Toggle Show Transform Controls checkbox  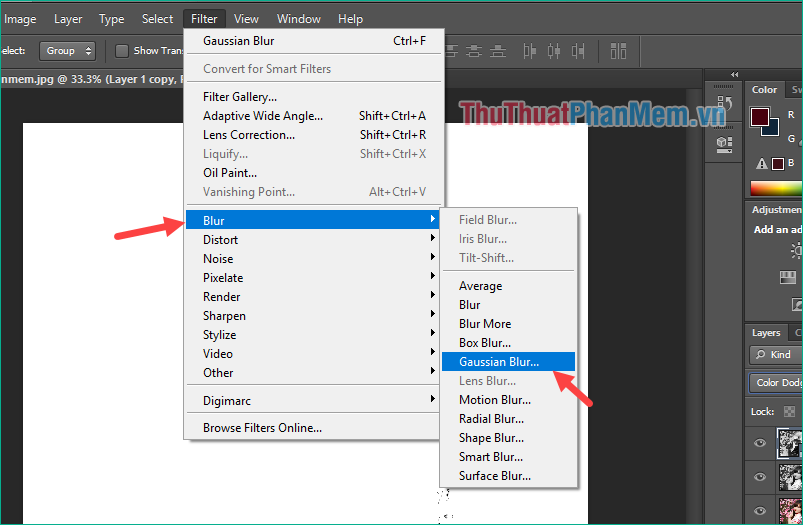click(x=121, y=51)
